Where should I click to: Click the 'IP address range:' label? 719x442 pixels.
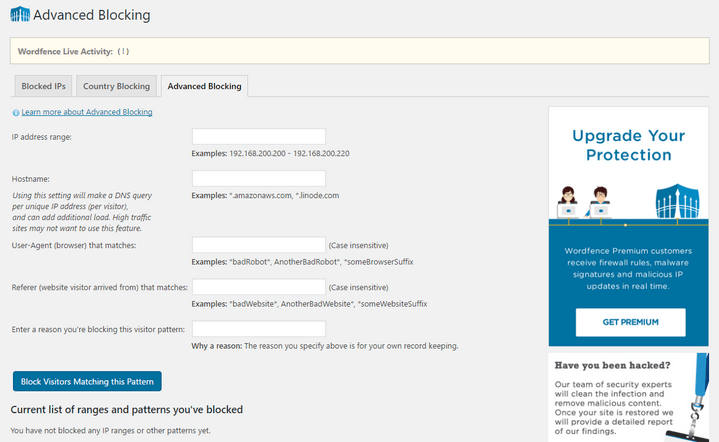tap(41, 137)
